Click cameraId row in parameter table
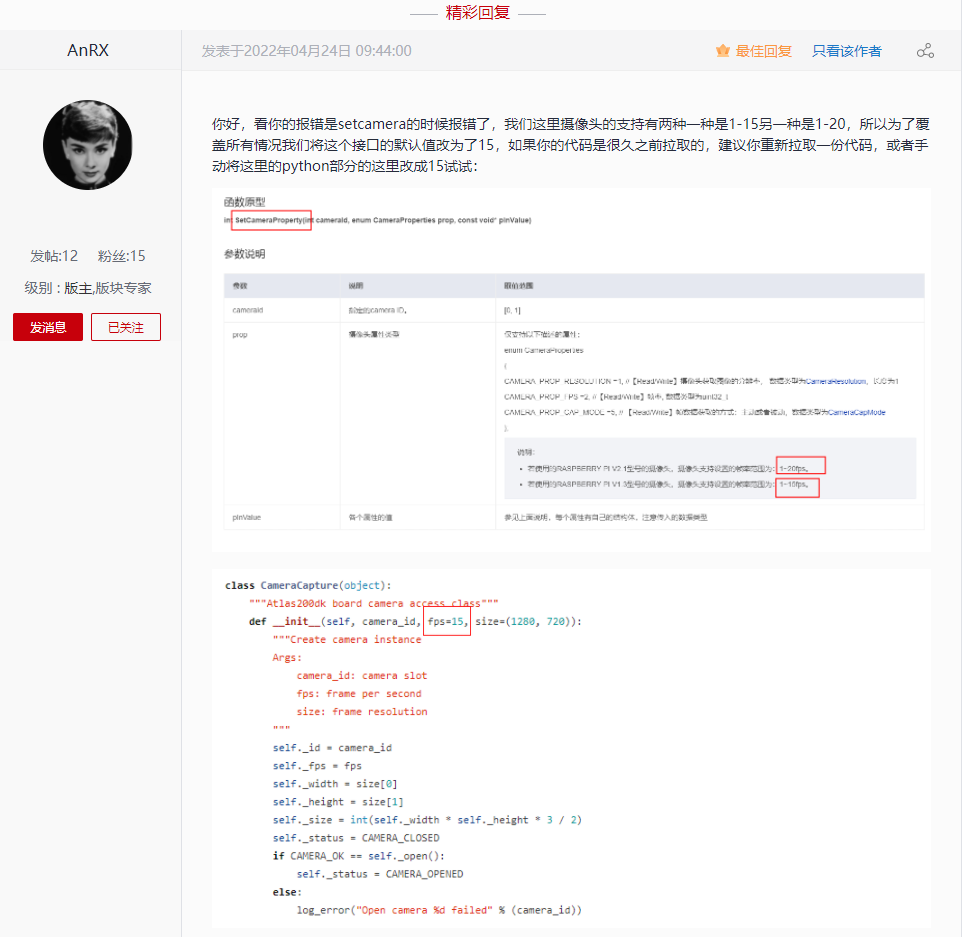966x937 pixels. pyautogui.click(x=574, y=310)
